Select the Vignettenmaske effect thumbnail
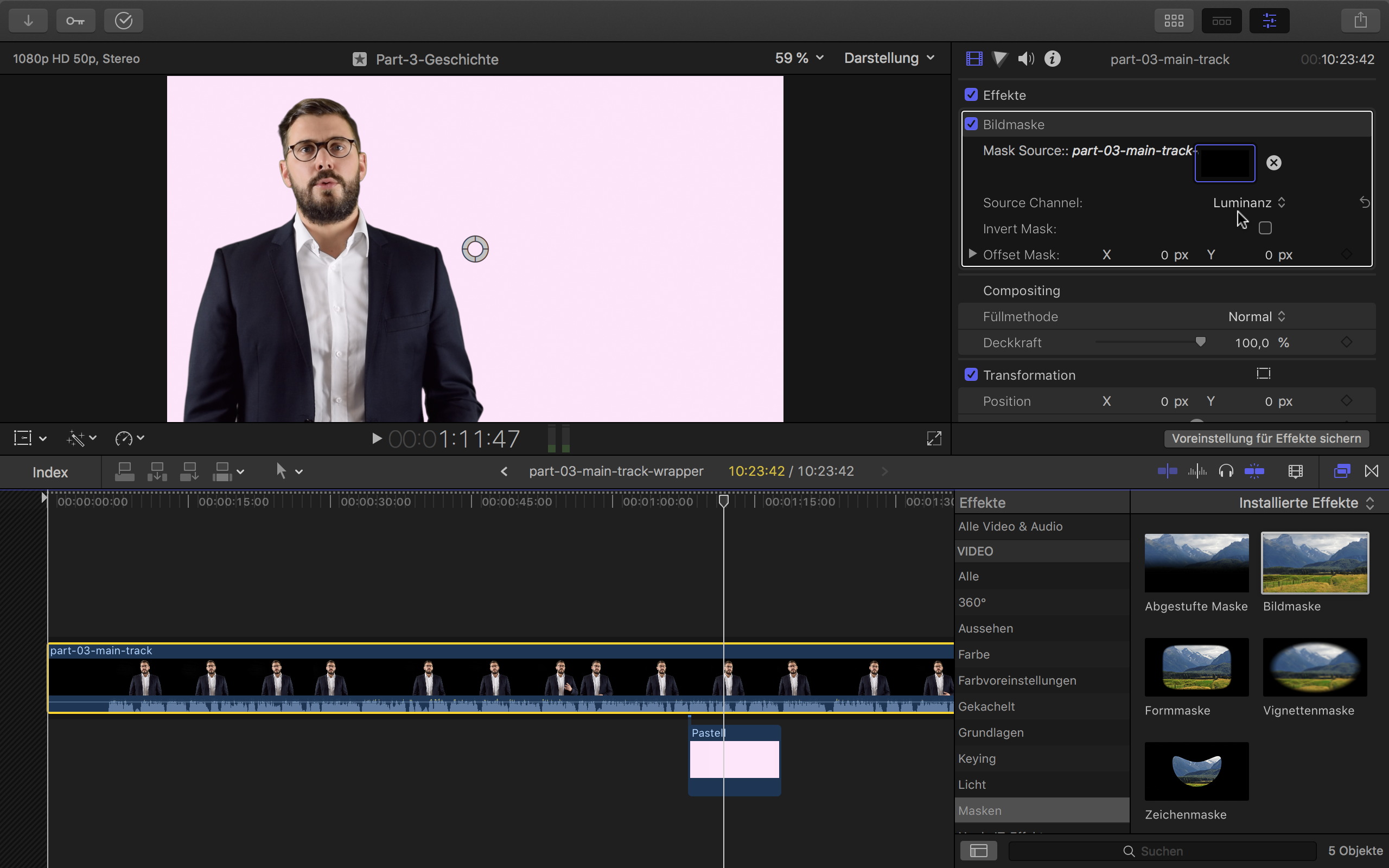This screenshot has width=1389, height=868. (1314, 667)
